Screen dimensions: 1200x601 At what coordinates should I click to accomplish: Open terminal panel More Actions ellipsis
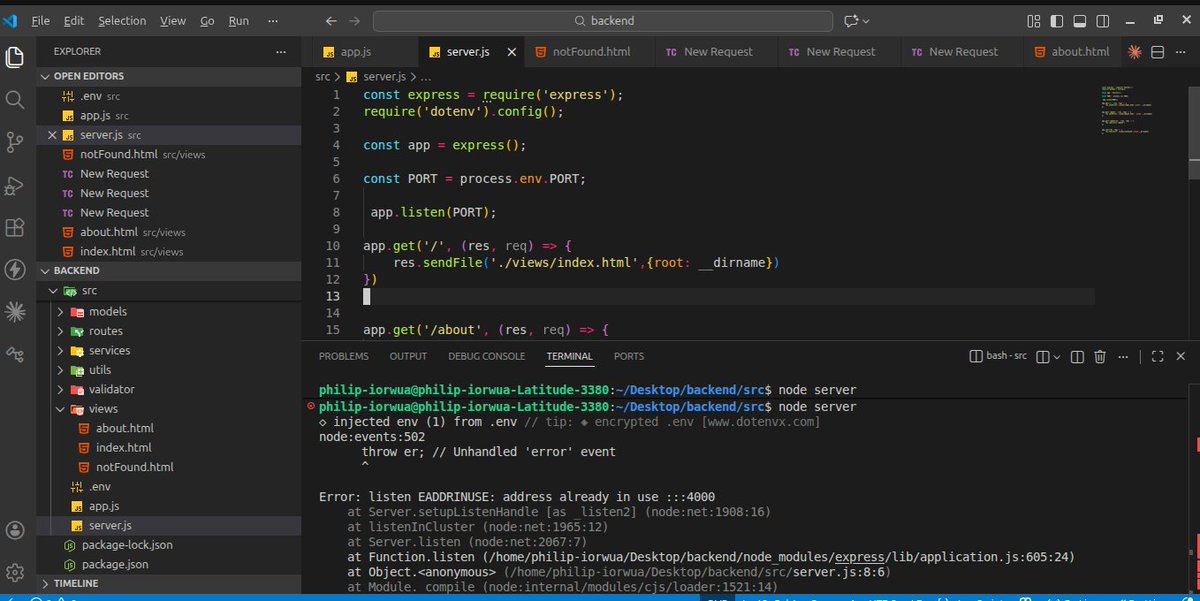(1124, 356)
